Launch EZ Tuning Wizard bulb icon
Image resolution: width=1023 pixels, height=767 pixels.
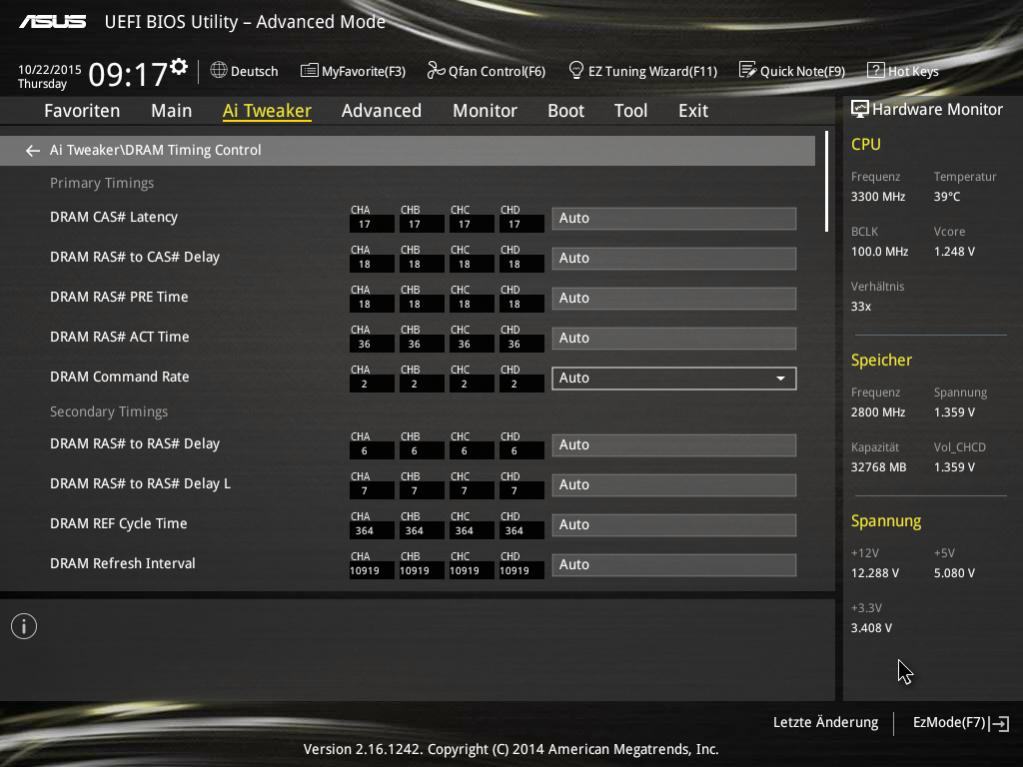(x=576, y=70)
